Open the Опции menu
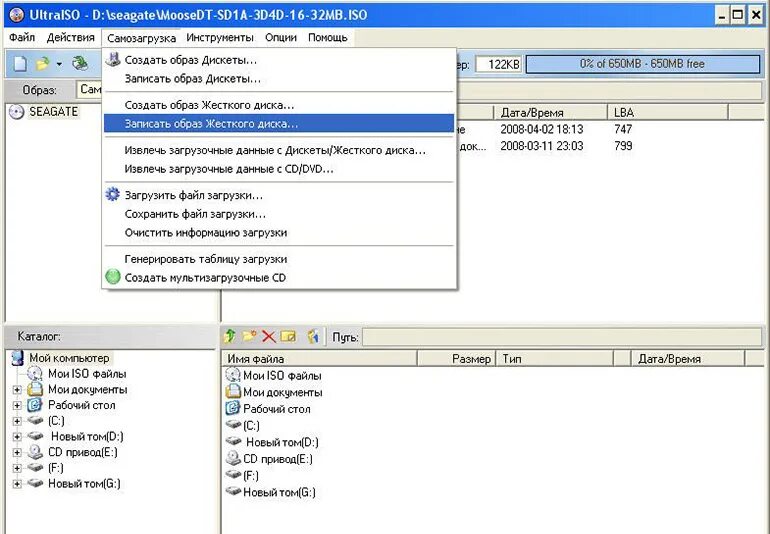This screenshot has height=534, width=770. click(x=281, y=37)
